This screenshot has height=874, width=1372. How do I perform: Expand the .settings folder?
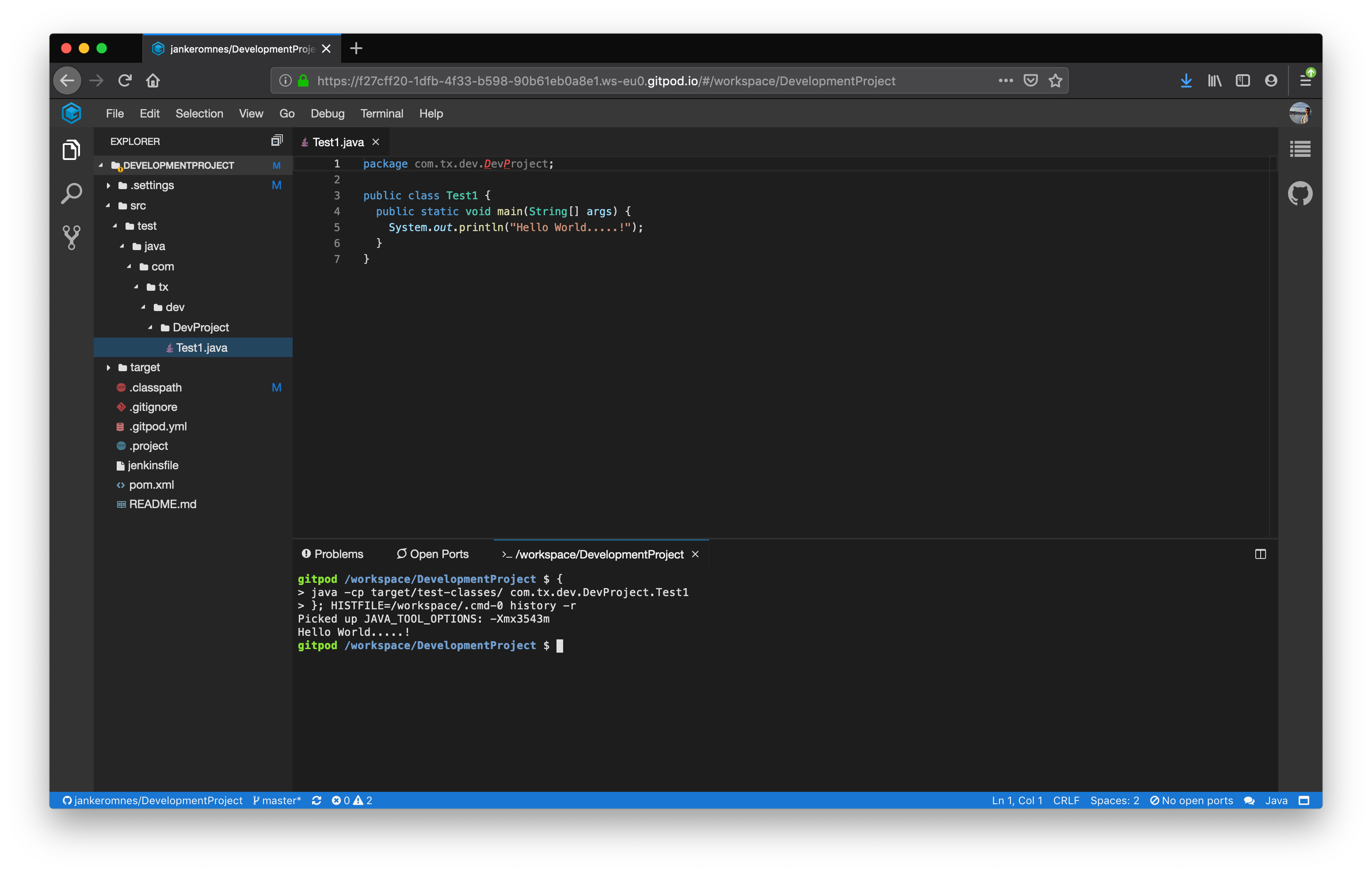[109, 185]
